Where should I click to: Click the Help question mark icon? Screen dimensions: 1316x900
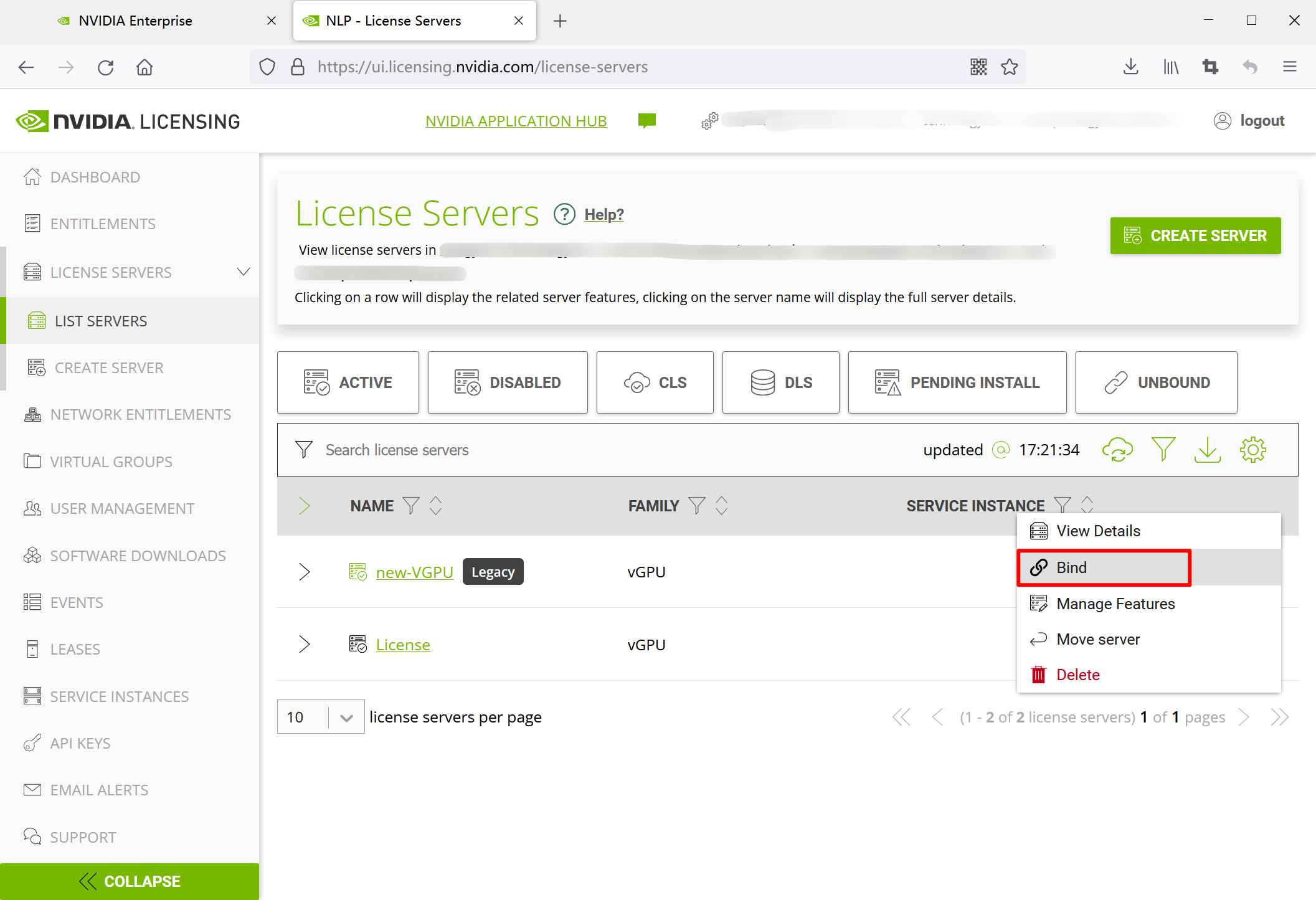click(x=564, y=214)
